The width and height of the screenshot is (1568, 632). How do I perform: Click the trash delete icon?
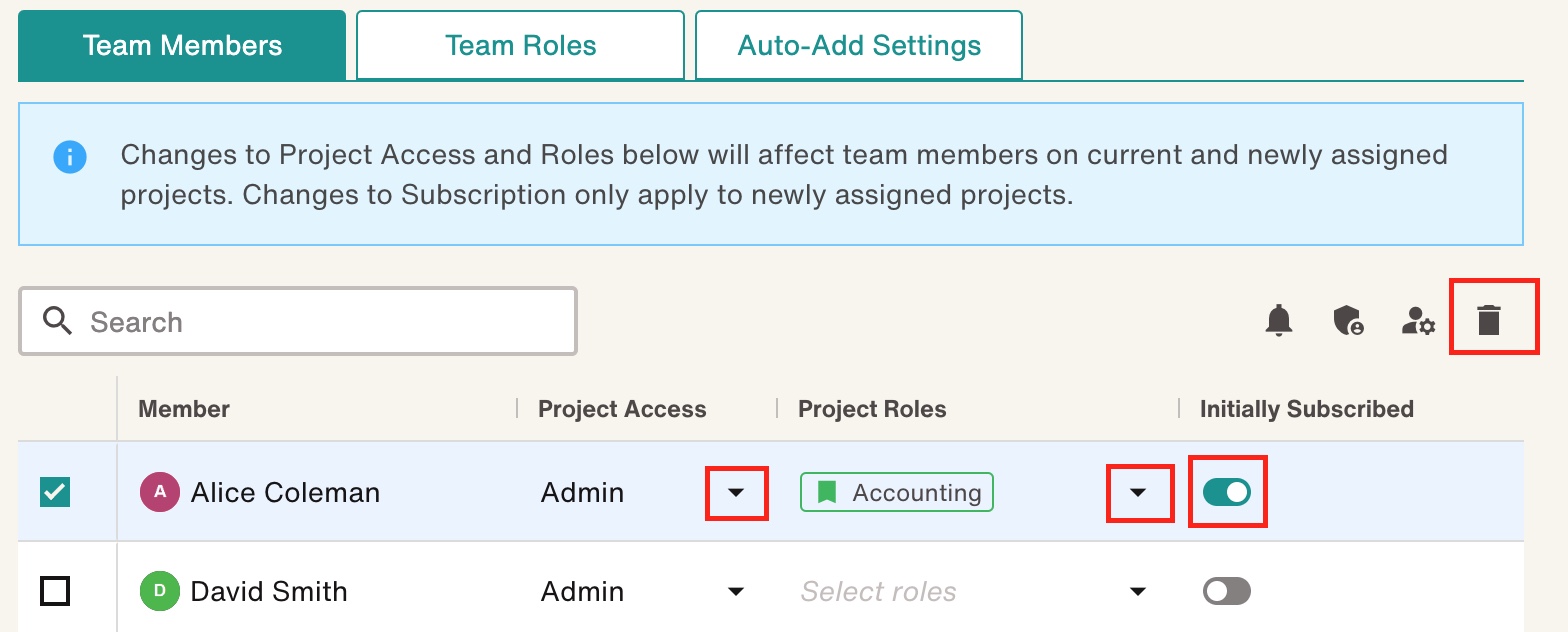click(x=1489, y=320)
